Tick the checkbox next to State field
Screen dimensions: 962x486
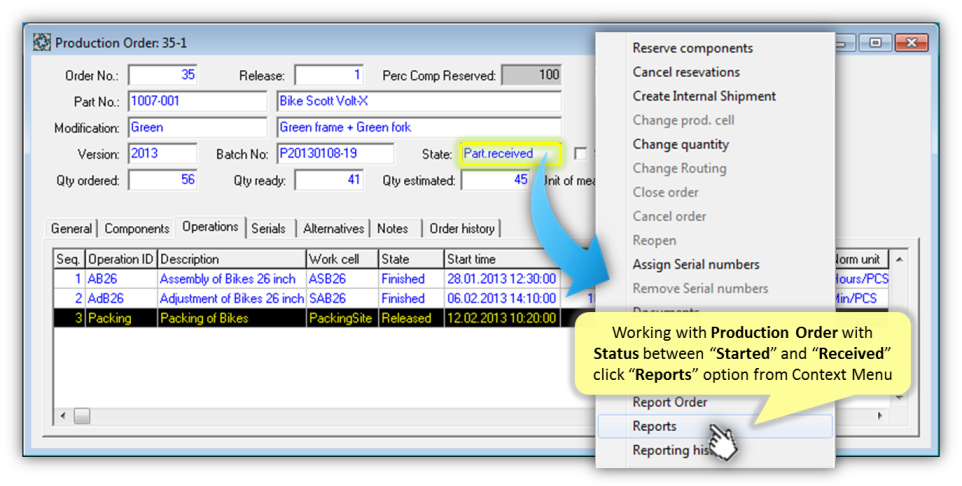[581, 154]
